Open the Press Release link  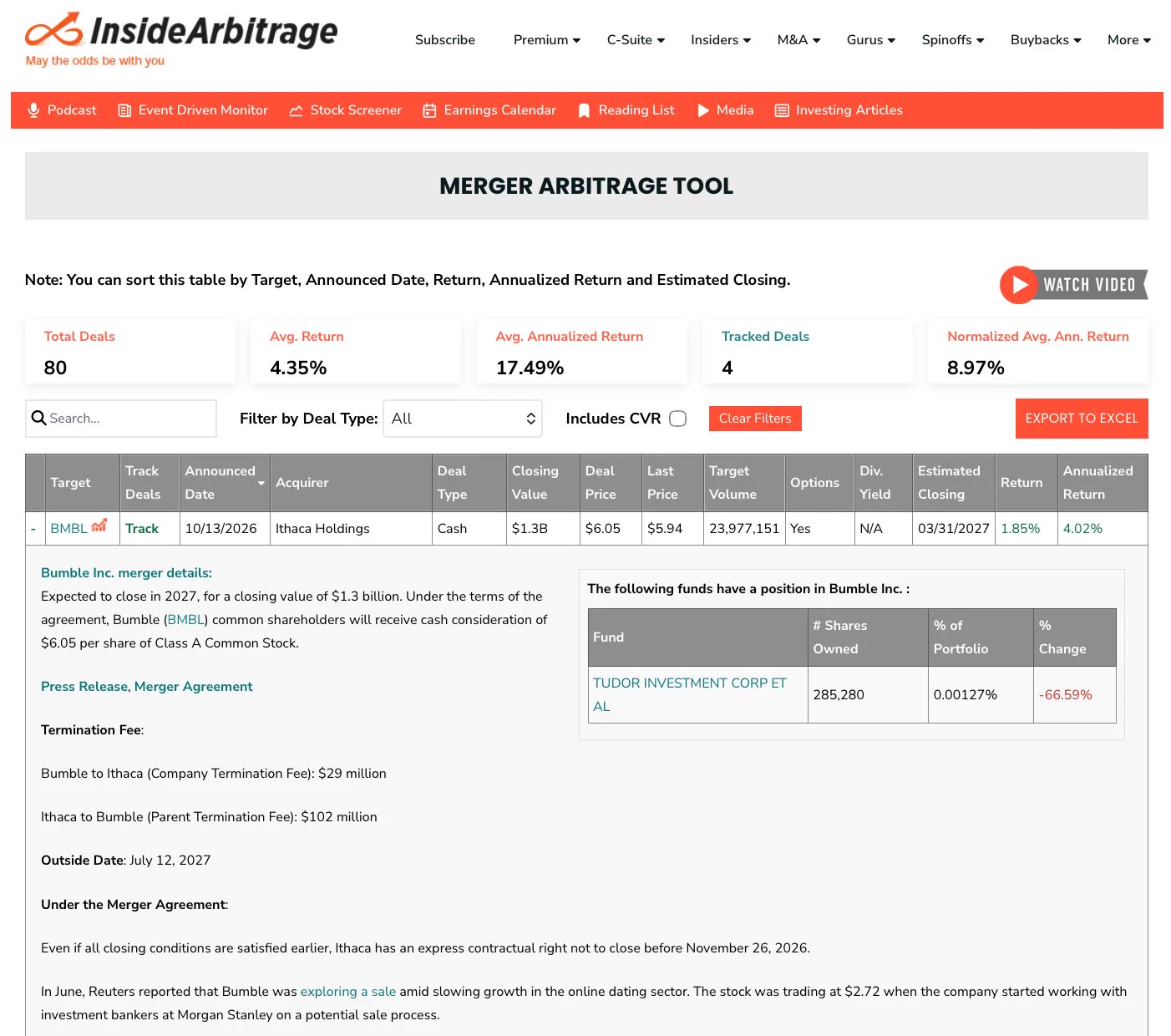[x=84, y=687]
